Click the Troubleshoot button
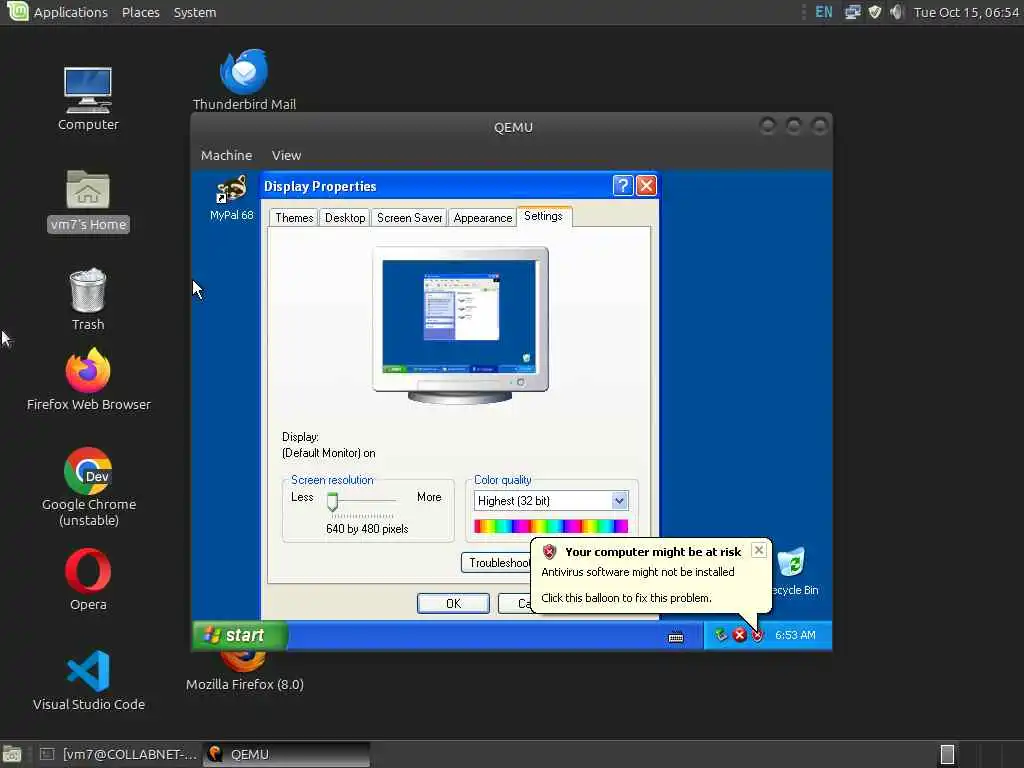The height and width of the screenshot is (768, 1024). click(x=496, y=562)
